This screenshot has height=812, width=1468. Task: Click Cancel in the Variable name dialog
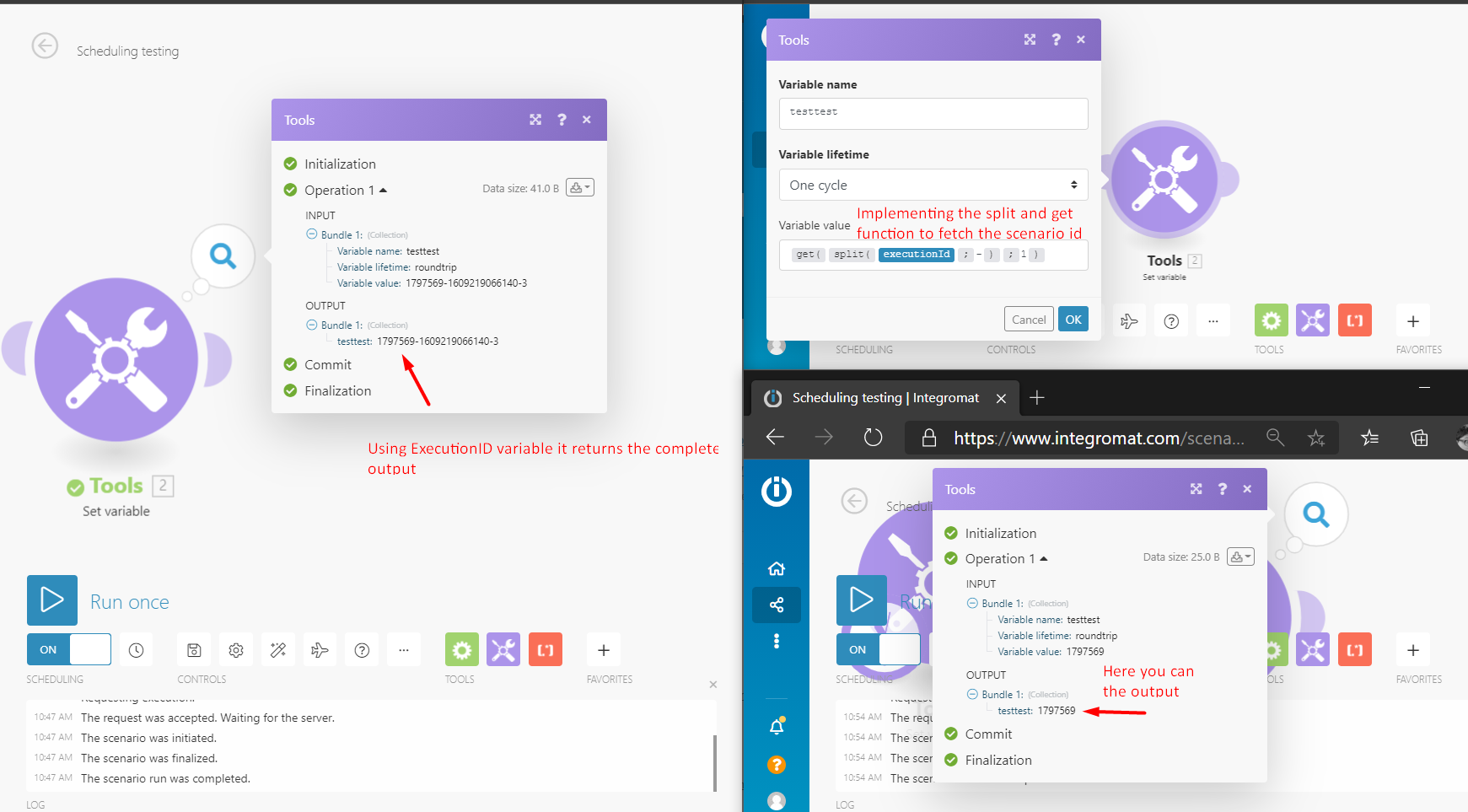pos(1029,319)
